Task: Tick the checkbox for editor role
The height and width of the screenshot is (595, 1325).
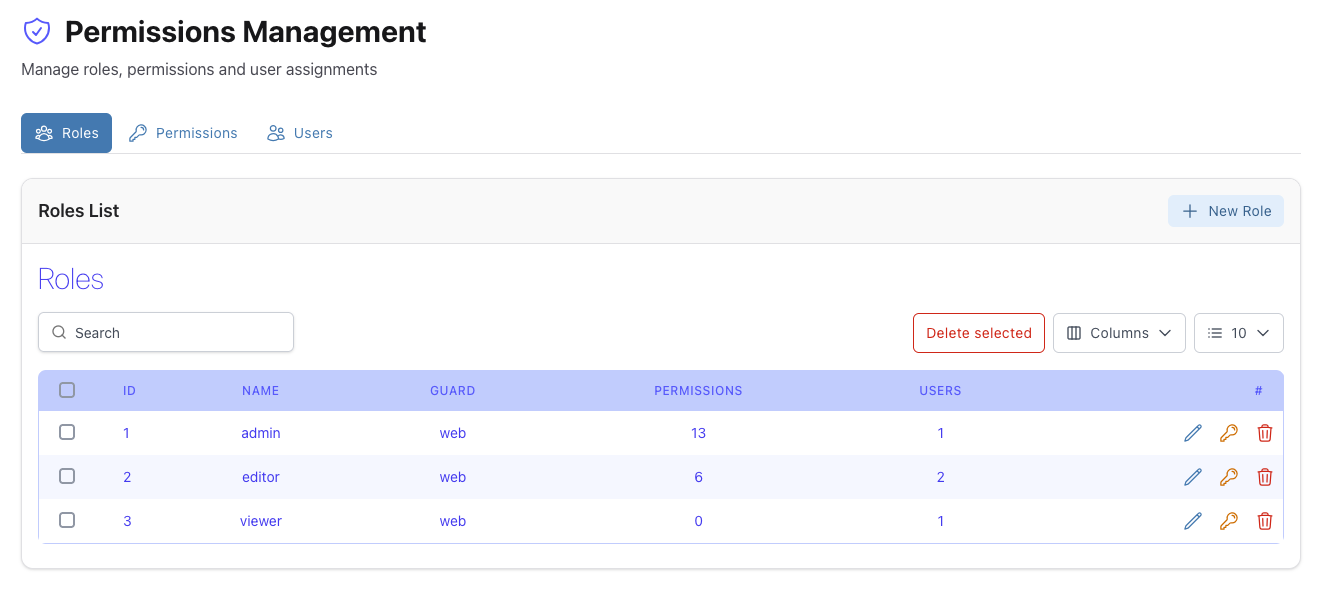Action: [67, 476]
